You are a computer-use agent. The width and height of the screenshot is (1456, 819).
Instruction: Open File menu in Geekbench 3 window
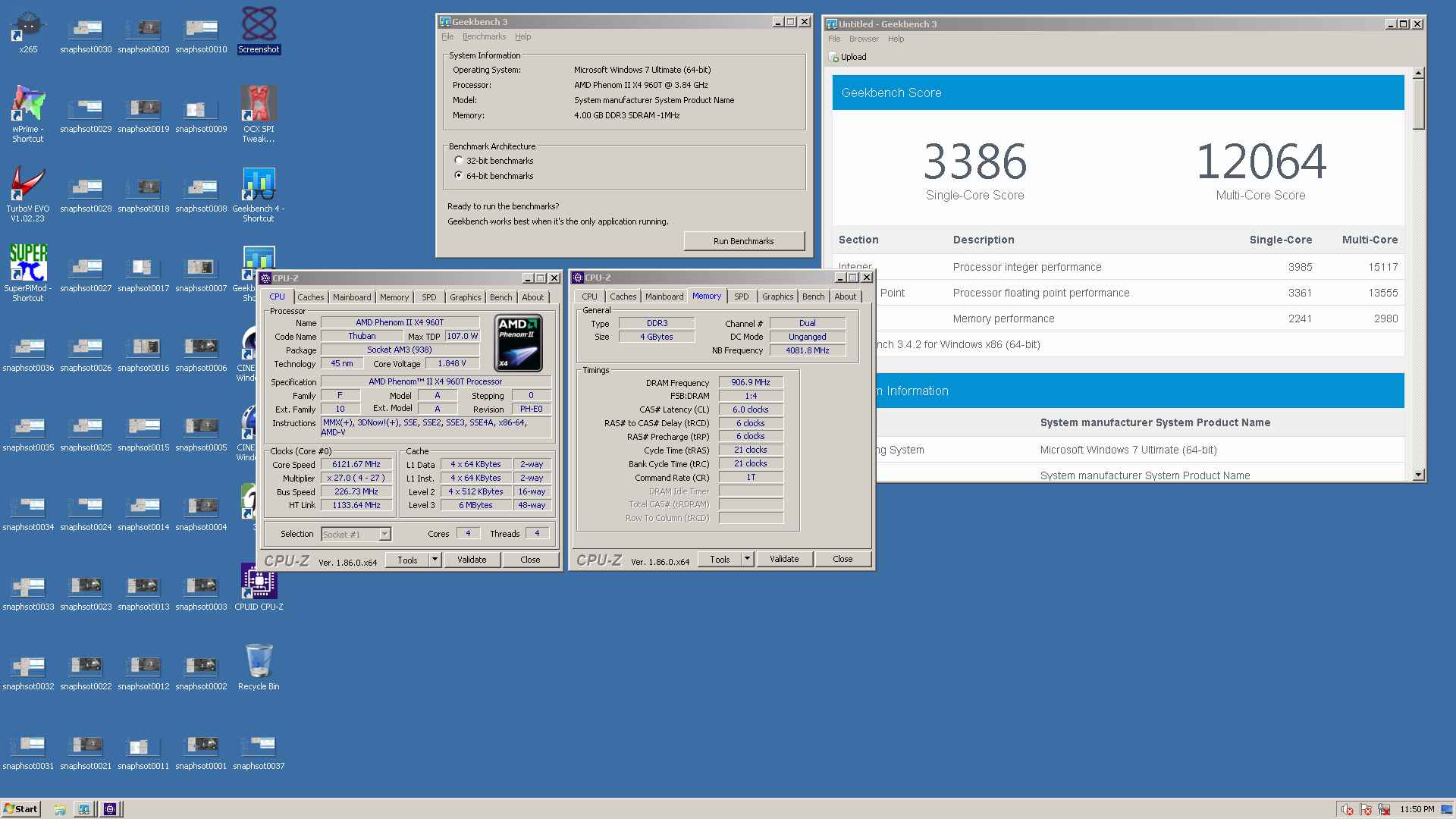click(447, 36)
